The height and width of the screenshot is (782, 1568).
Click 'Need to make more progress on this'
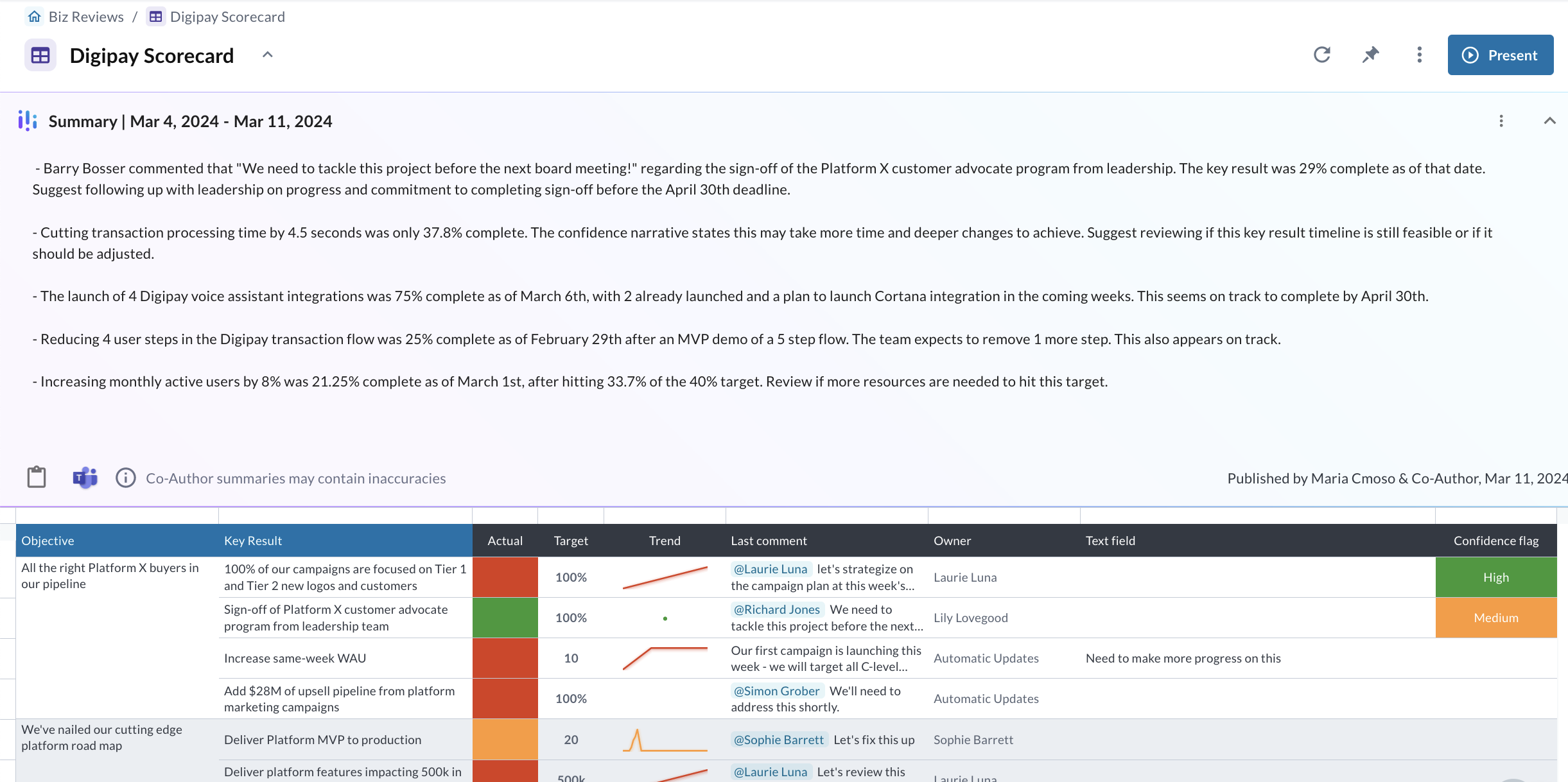pos(1183,658)
